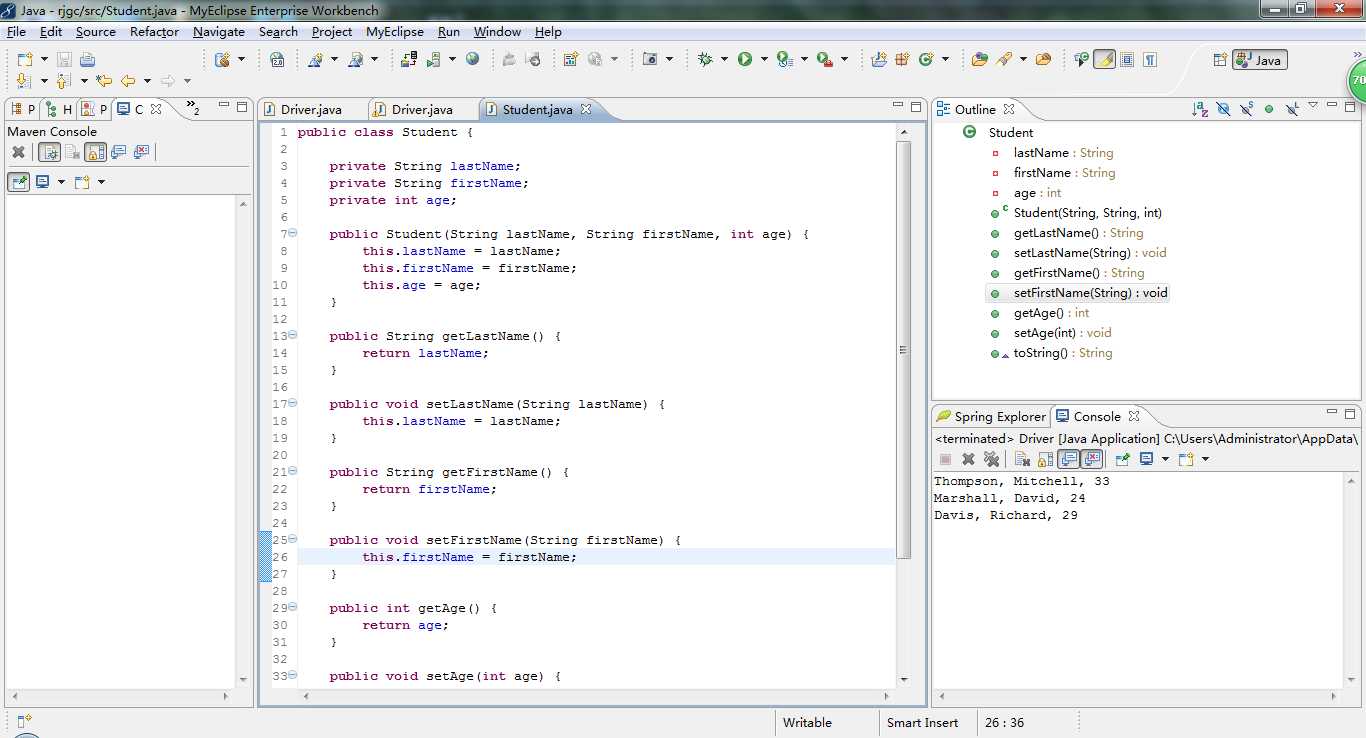This screenshot has width=1366, height=738.
Task: Click the editor vertical scrollbar thumb
Action: (904, 350)
